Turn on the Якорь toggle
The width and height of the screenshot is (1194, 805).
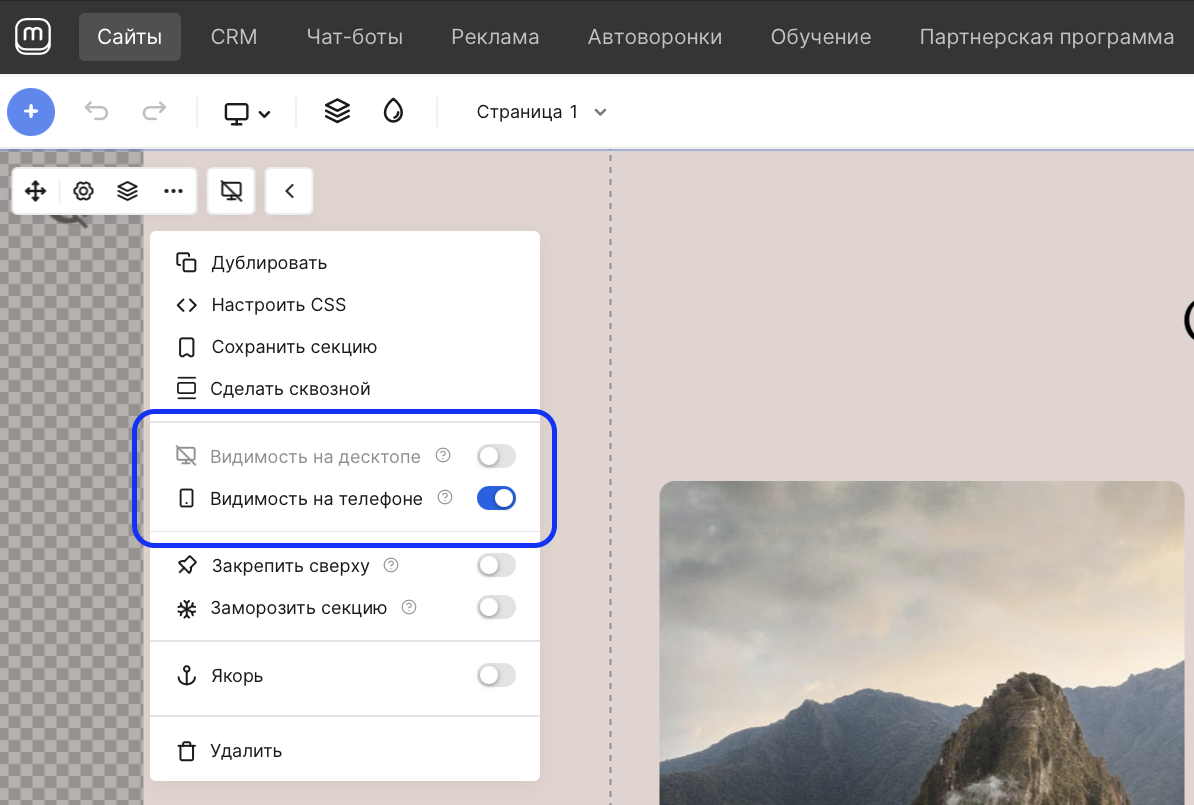pos(496,675)
